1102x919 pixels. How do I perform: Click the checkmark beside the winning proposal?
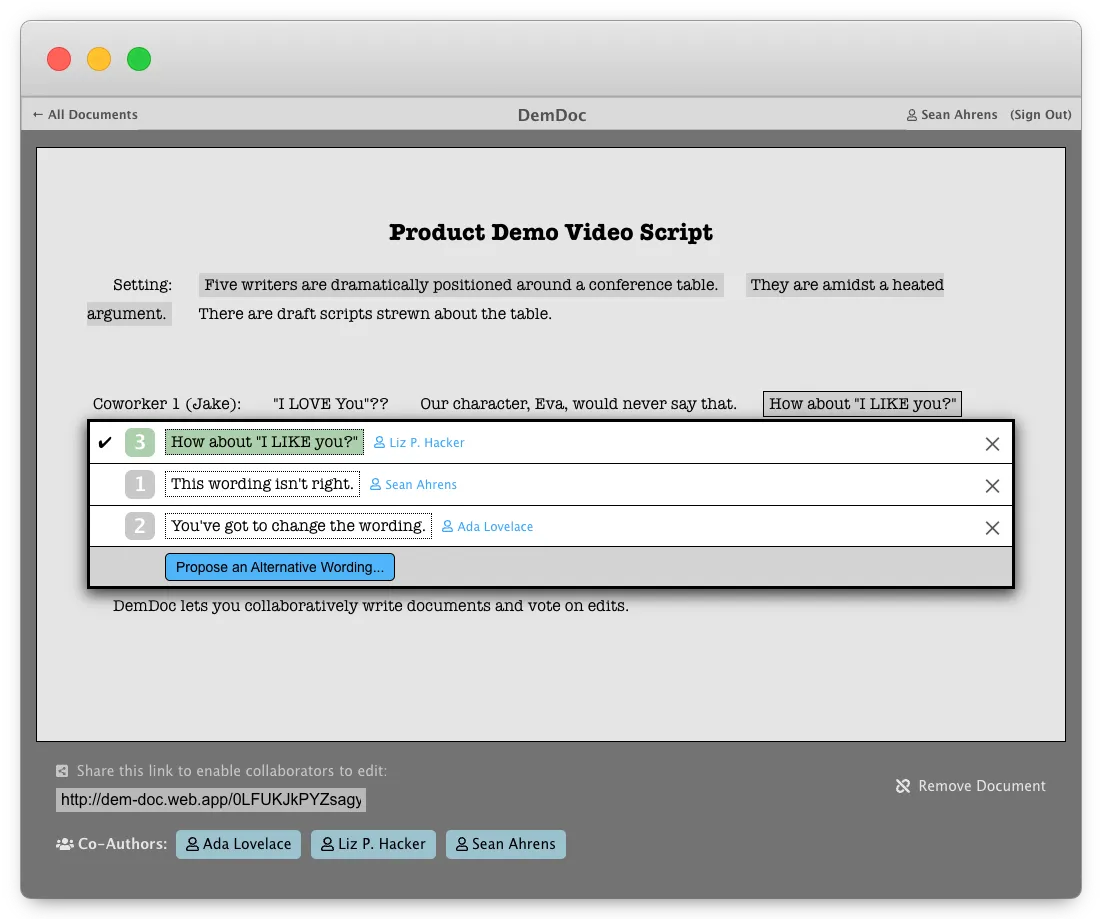click(105, 443)
